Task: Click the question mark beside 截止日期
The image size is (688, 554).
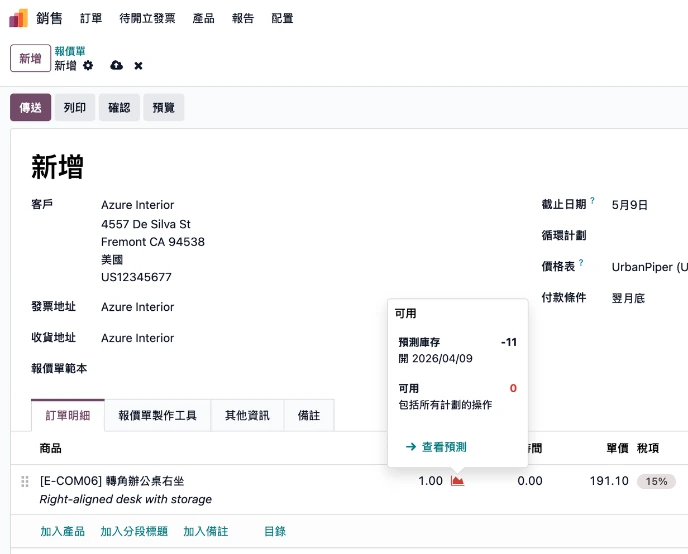Action: [592, 200]
